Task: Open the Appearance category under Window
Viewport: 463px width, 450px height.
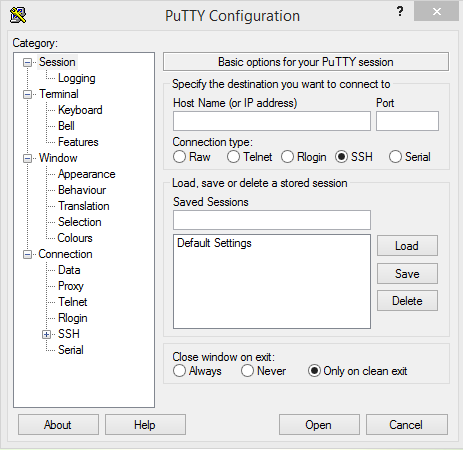Action: click(x=87, y=174)
